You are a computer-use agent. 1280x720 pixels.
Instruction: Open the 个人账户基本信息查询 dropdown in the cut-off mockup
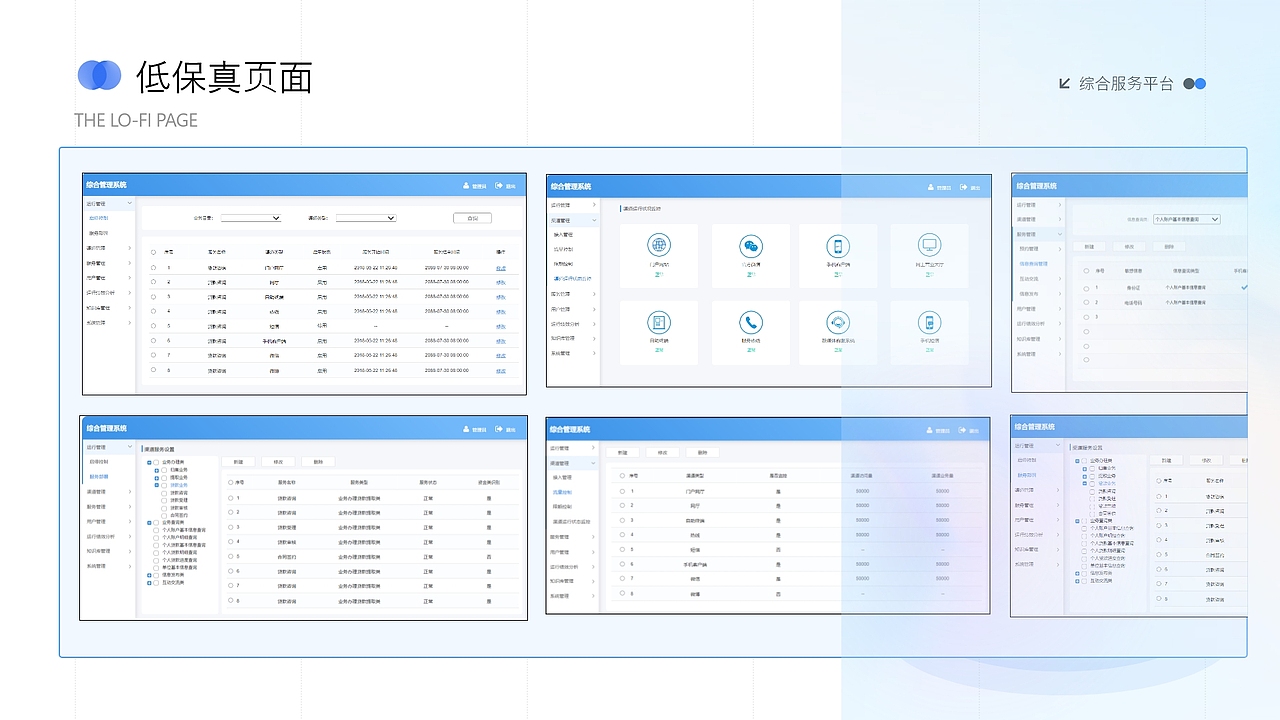(x=1187, y=218)
